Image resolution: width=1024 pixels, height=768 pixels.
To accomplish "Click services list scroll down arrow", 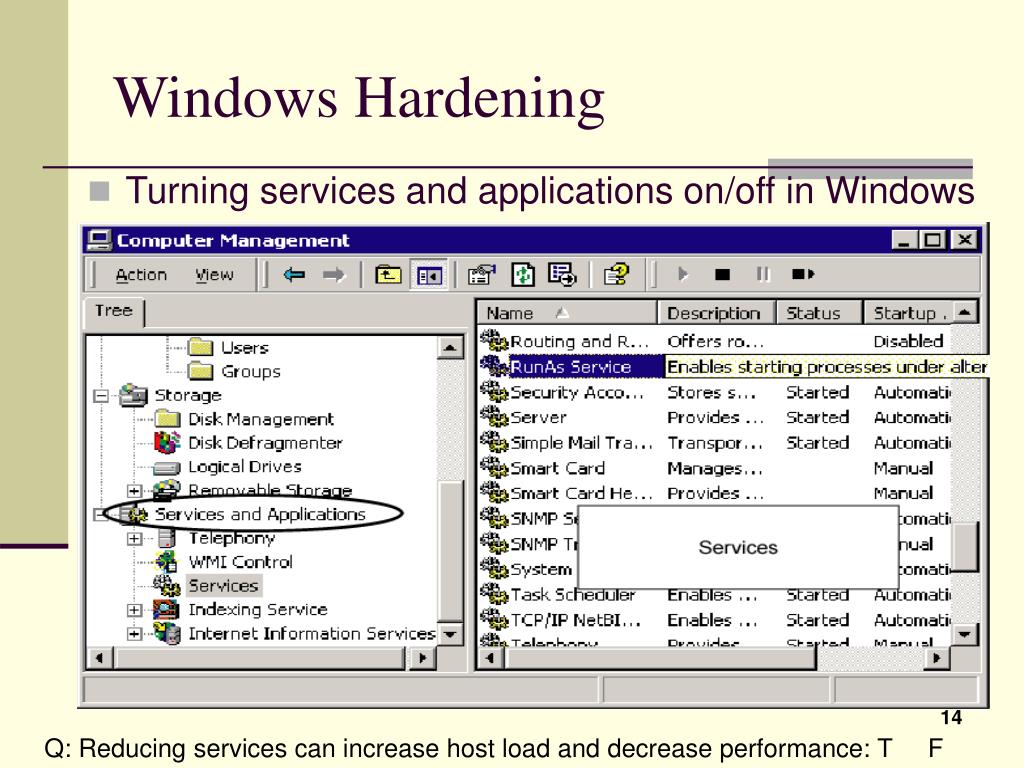I will 965,633.
